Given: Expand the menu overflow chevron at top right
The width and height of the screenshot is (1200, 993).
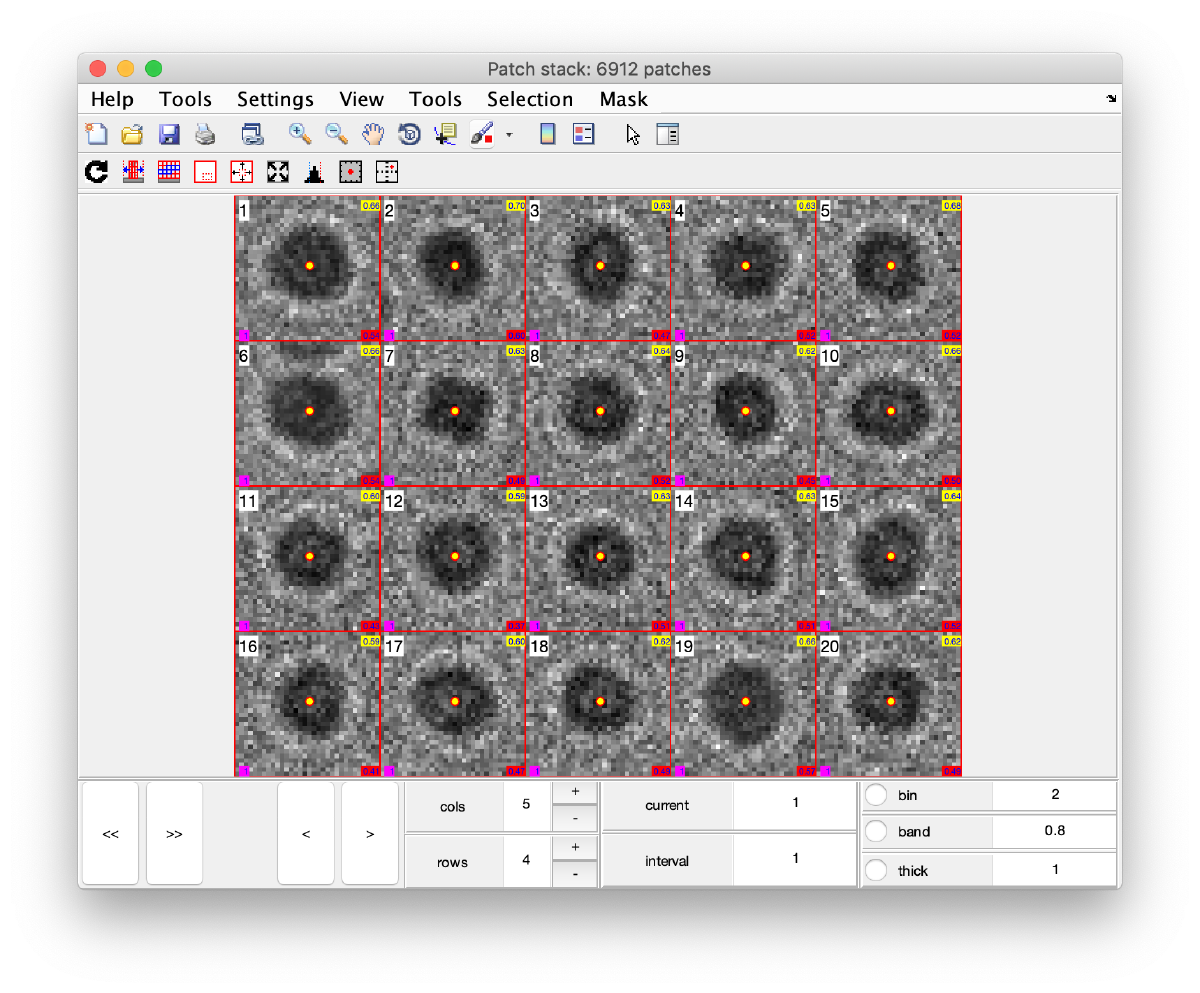Looking at the screenshot, I should coord(1110,99).
